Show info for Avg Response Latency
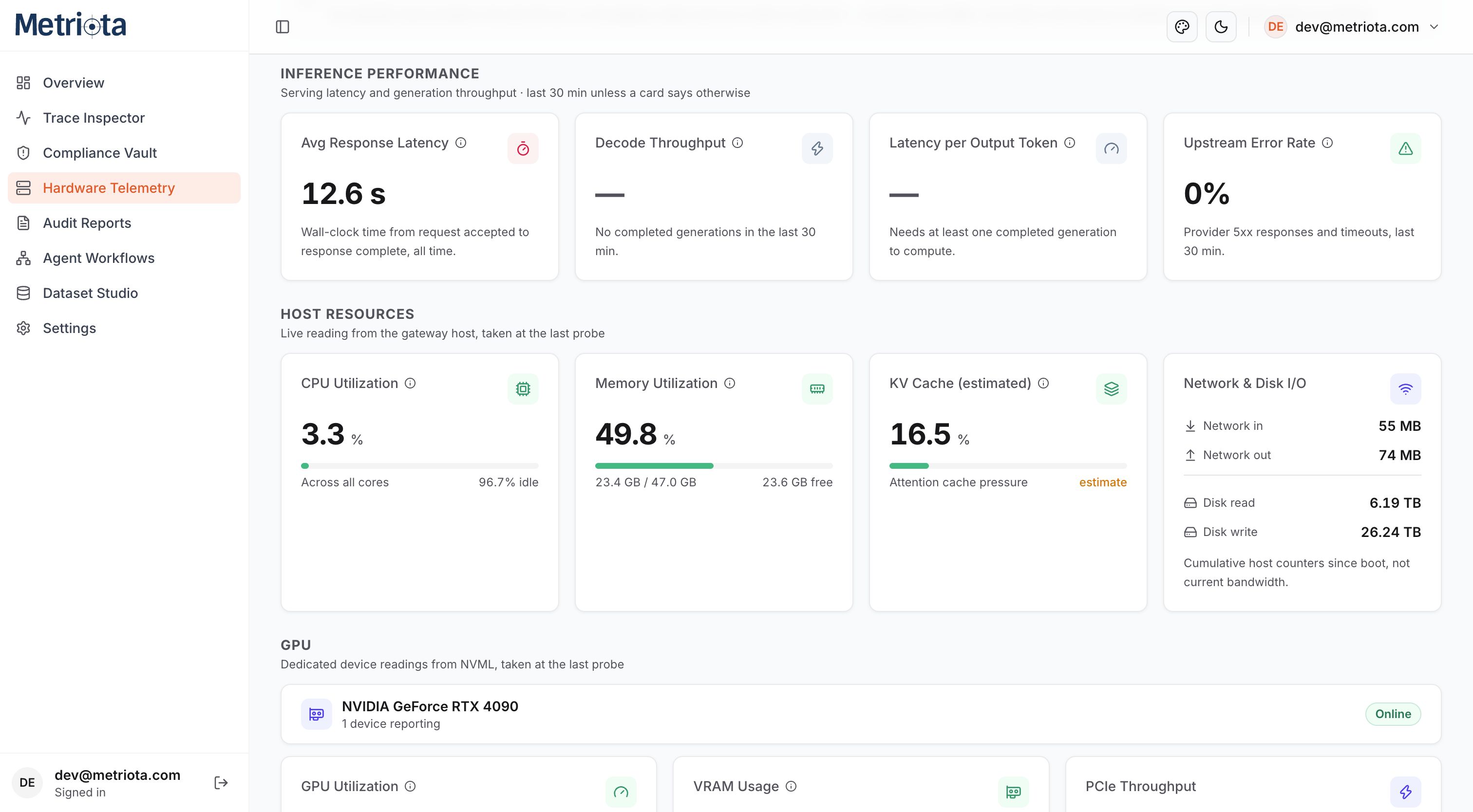The image size is (1473, 812). click(x=461, y=143)
